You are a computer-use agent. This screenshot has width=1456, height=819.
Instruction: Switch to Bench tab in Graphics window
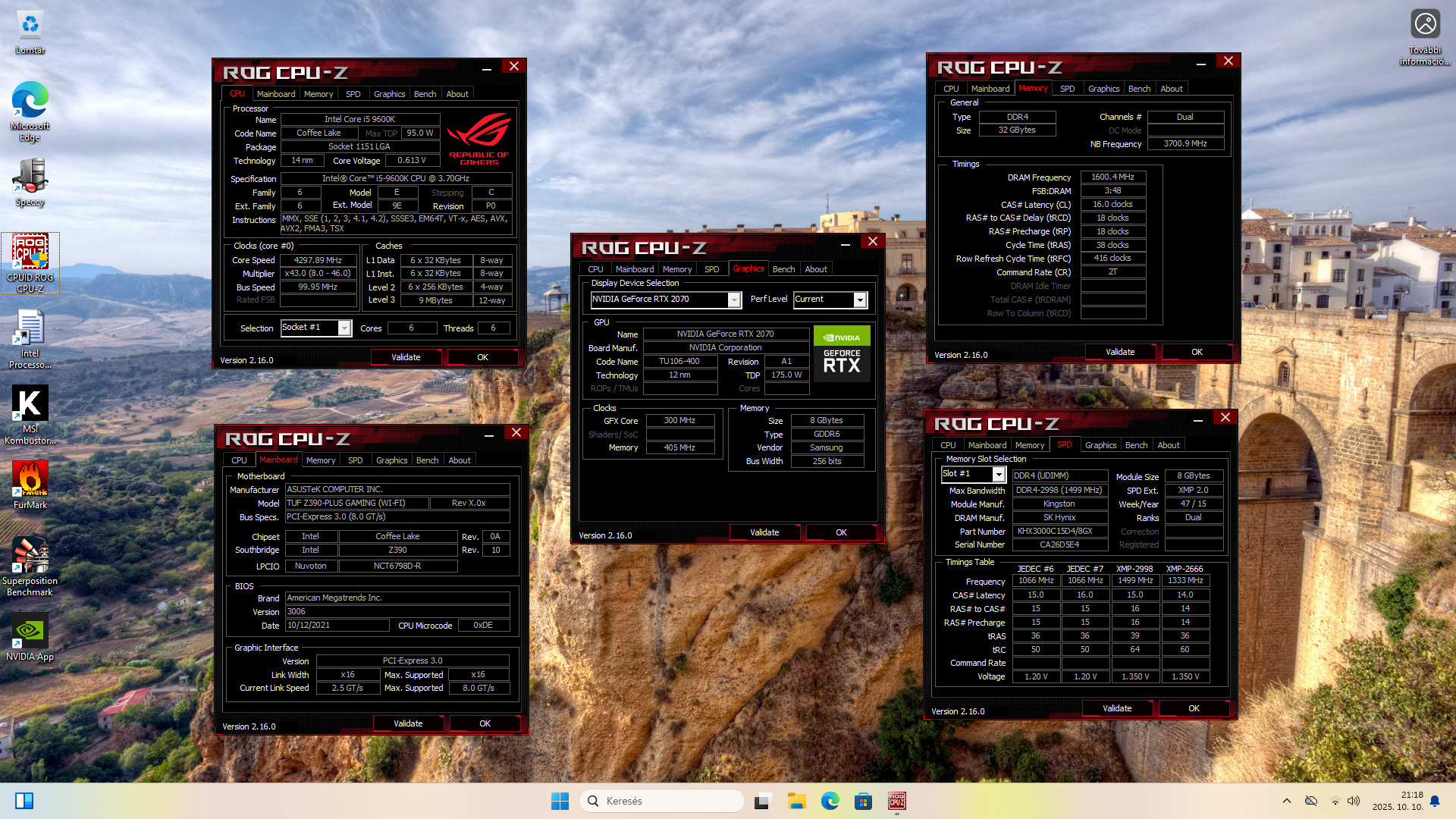click(783, 269)
